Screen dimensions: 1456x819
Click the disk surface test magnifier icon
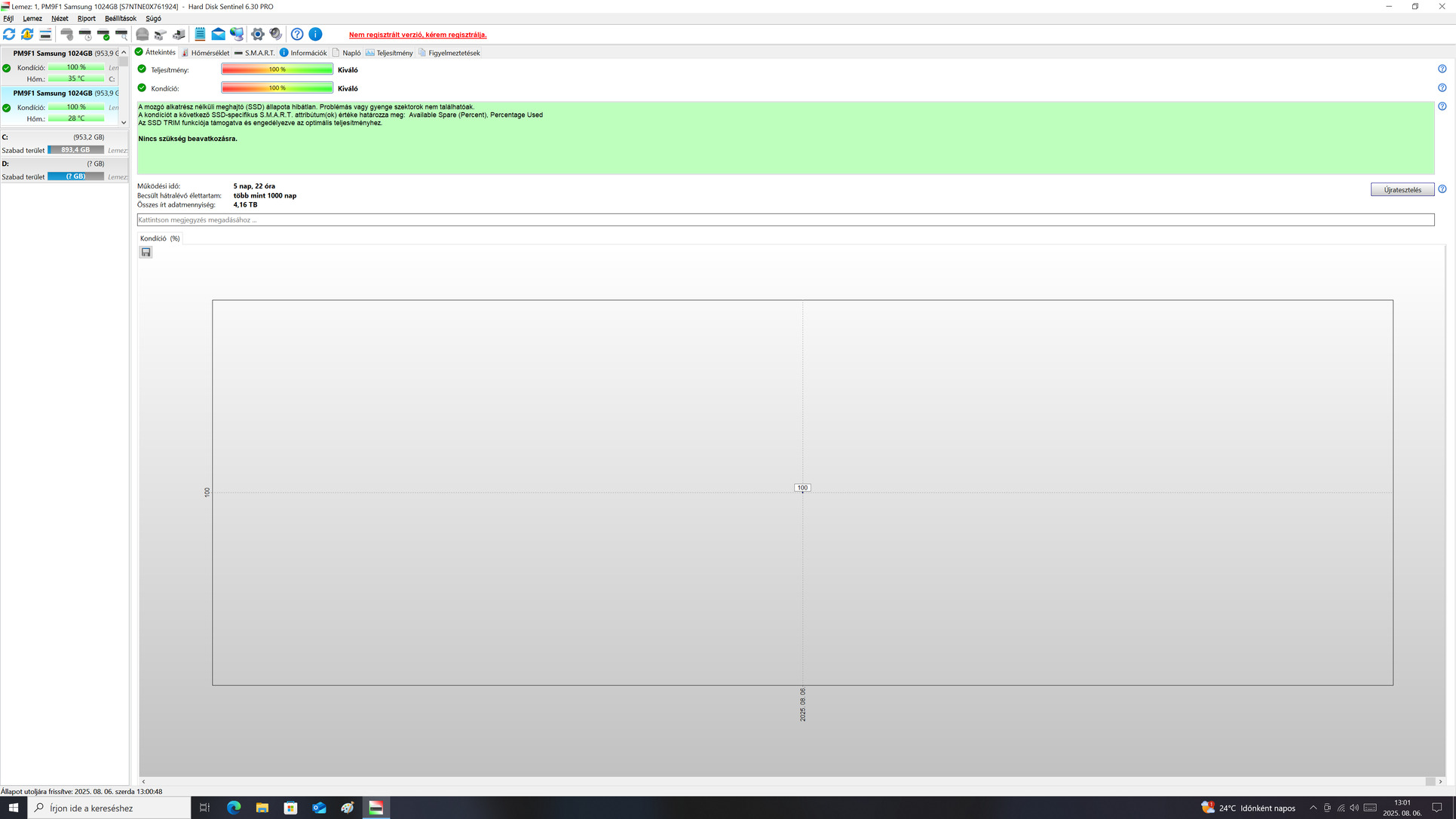point(121,35)
